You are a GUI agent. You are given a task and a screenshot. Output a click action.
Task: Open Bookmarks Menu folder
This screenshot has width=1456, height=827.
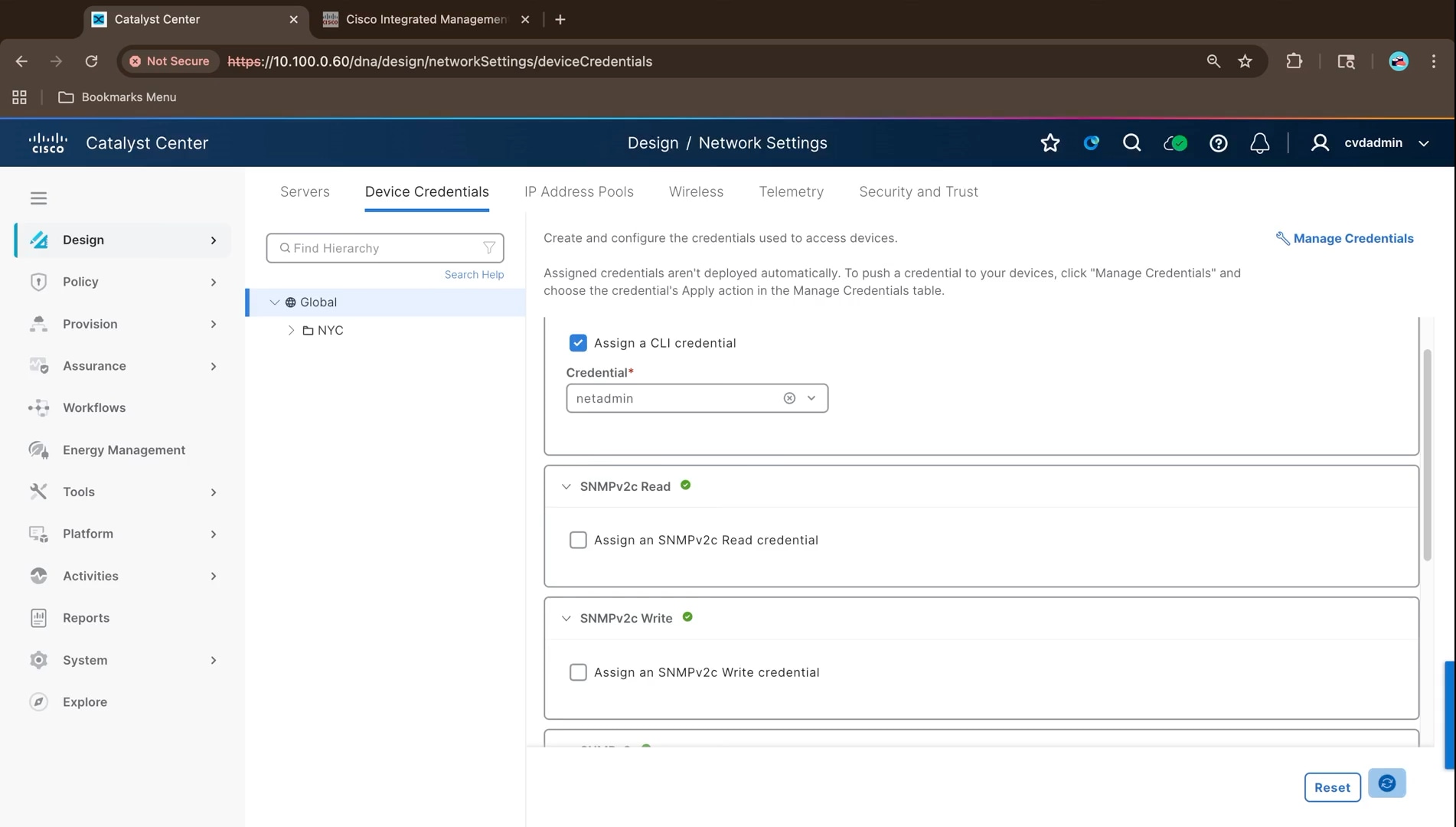click(118, 97)
